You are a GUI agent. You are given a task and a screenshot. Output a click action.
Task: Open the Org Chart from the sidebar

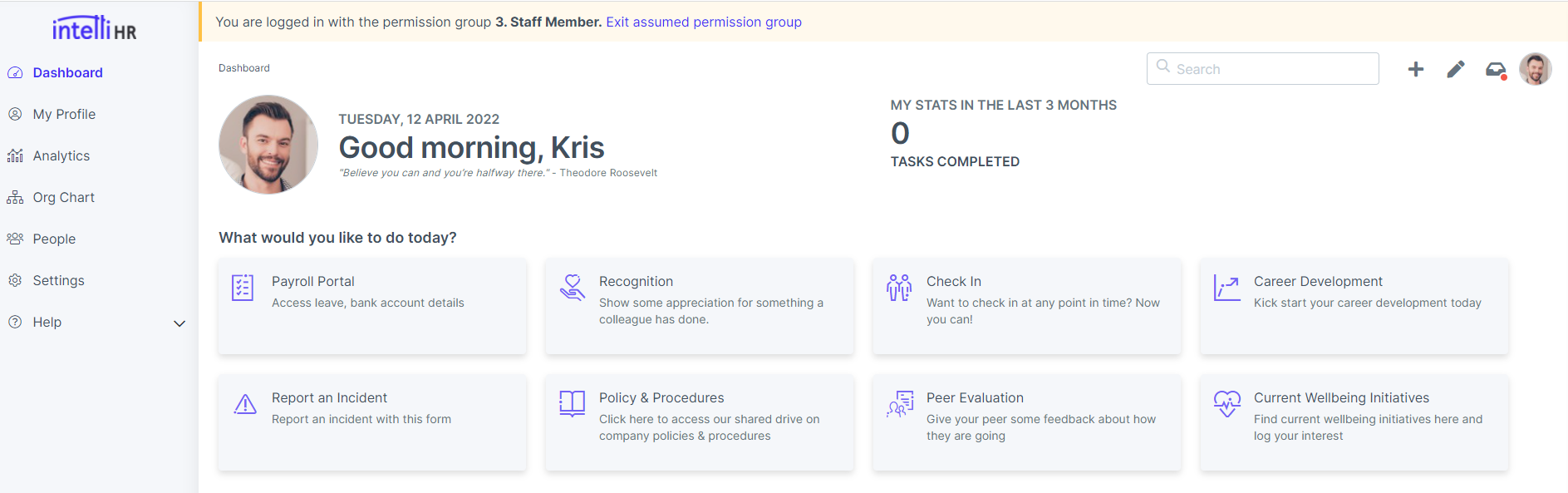64,197
